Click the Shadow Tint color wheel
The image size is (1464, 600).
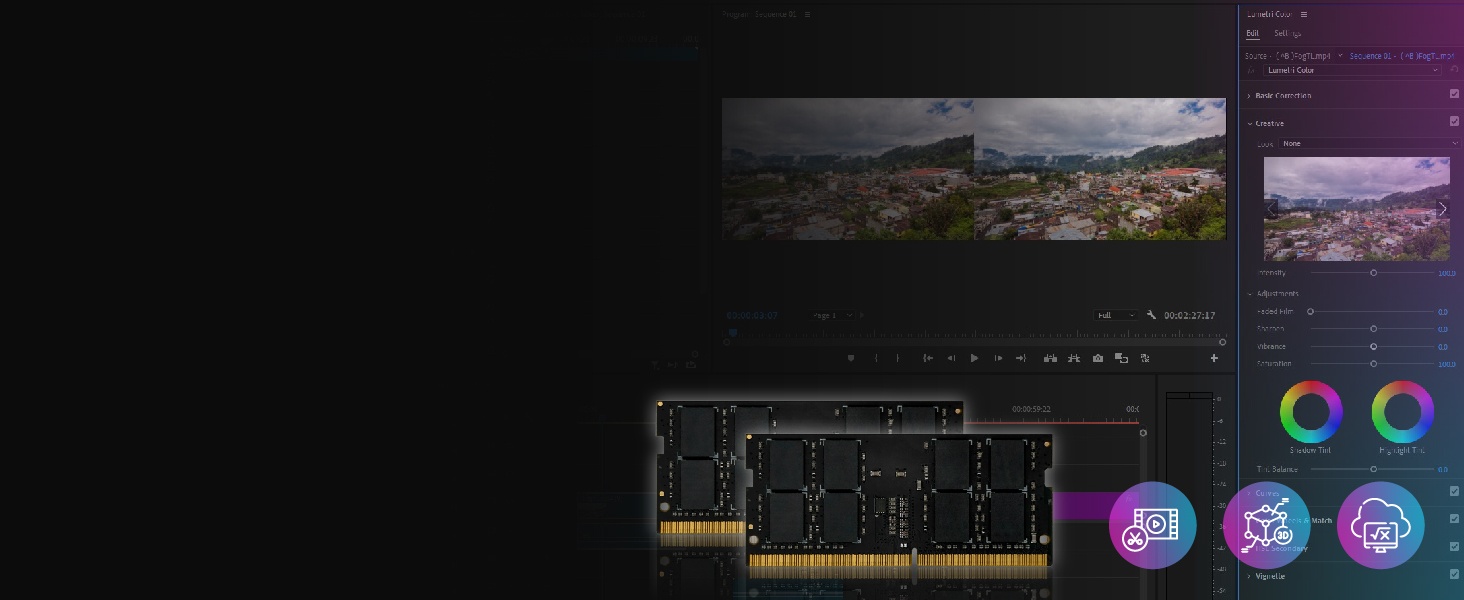[1311, 411]
